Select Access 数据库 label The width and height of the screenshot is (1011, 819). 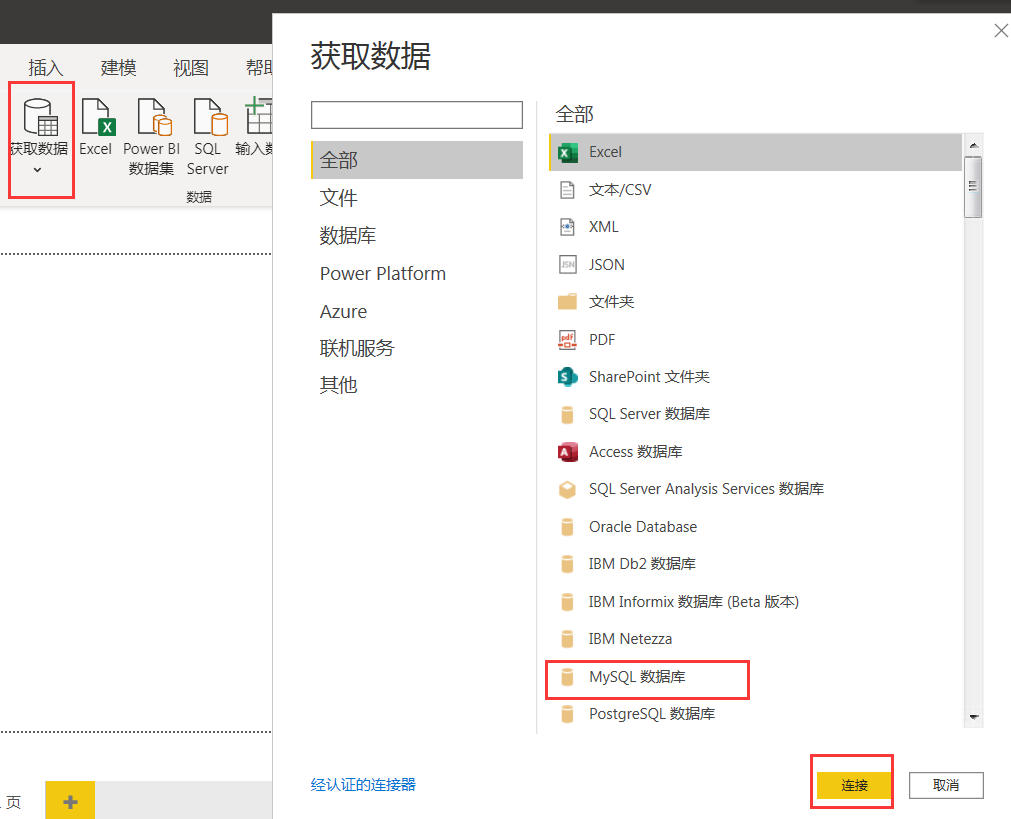point(636,451)
